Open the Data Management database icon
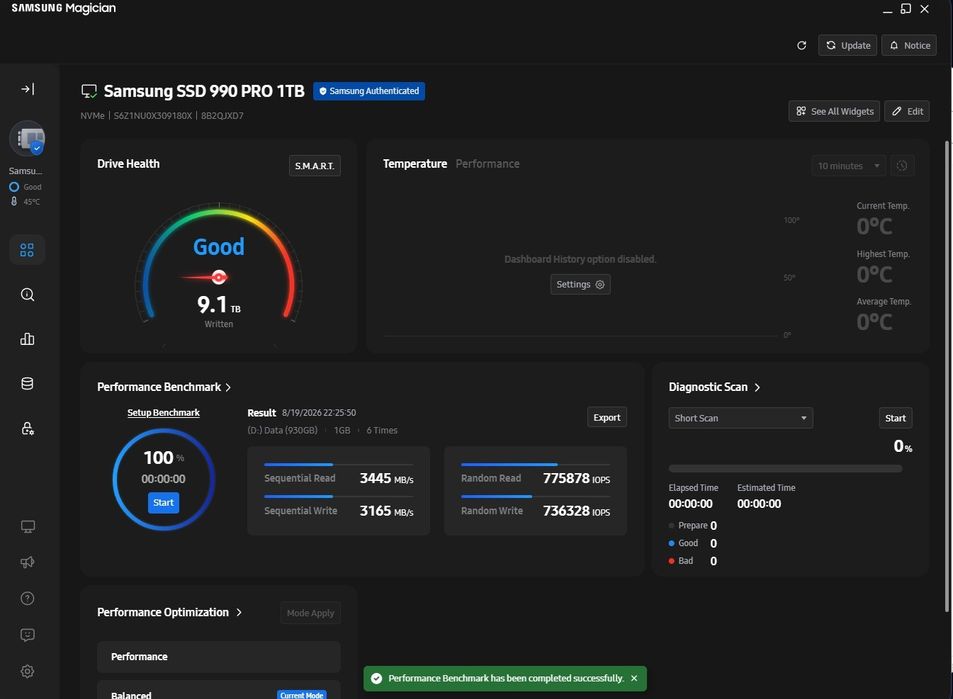 (27, 384)
